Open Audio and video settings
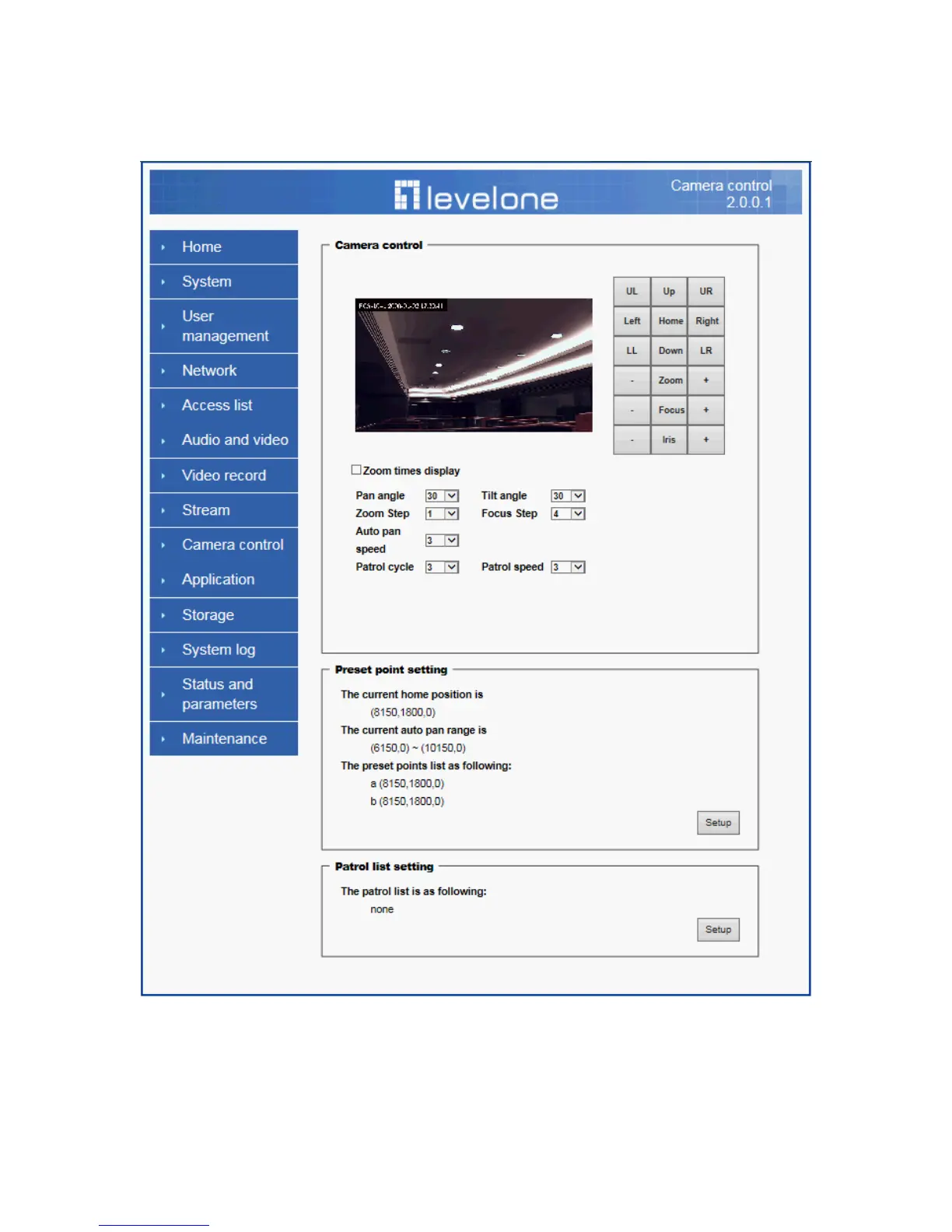Viewport: 952px width, 1232px height. point(224,440)
